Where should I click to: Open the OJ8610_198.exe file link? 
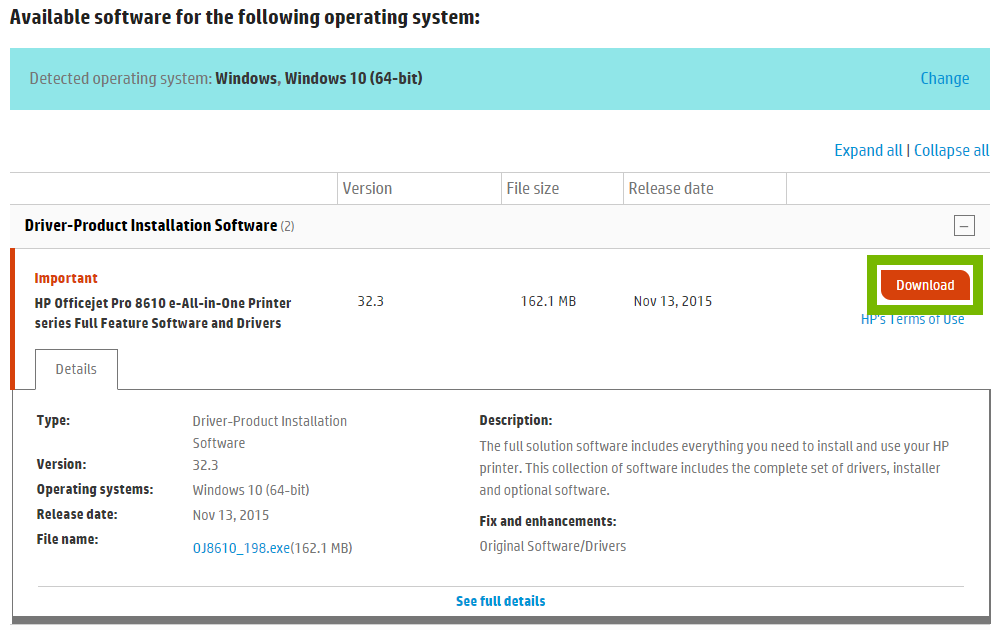pyautogui.click(x=241, y=548)
